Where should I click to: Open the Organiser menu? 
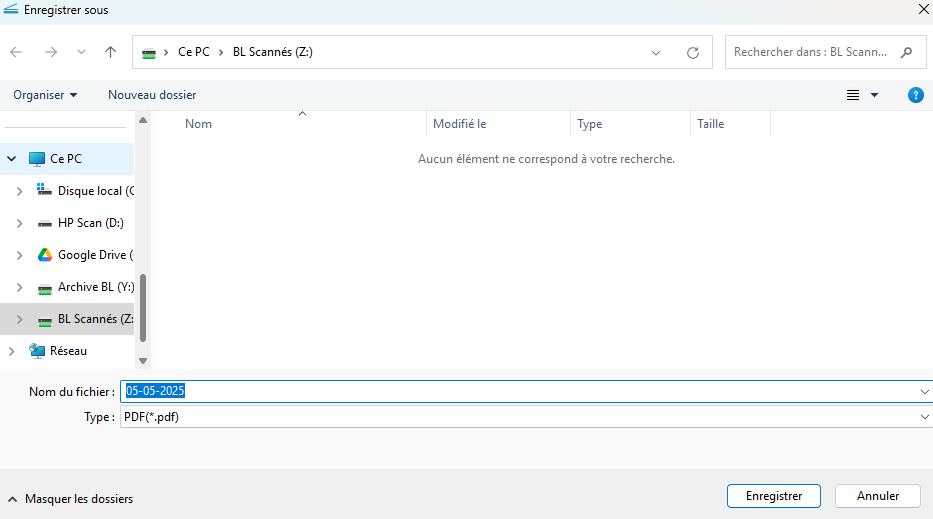point(45,95)
